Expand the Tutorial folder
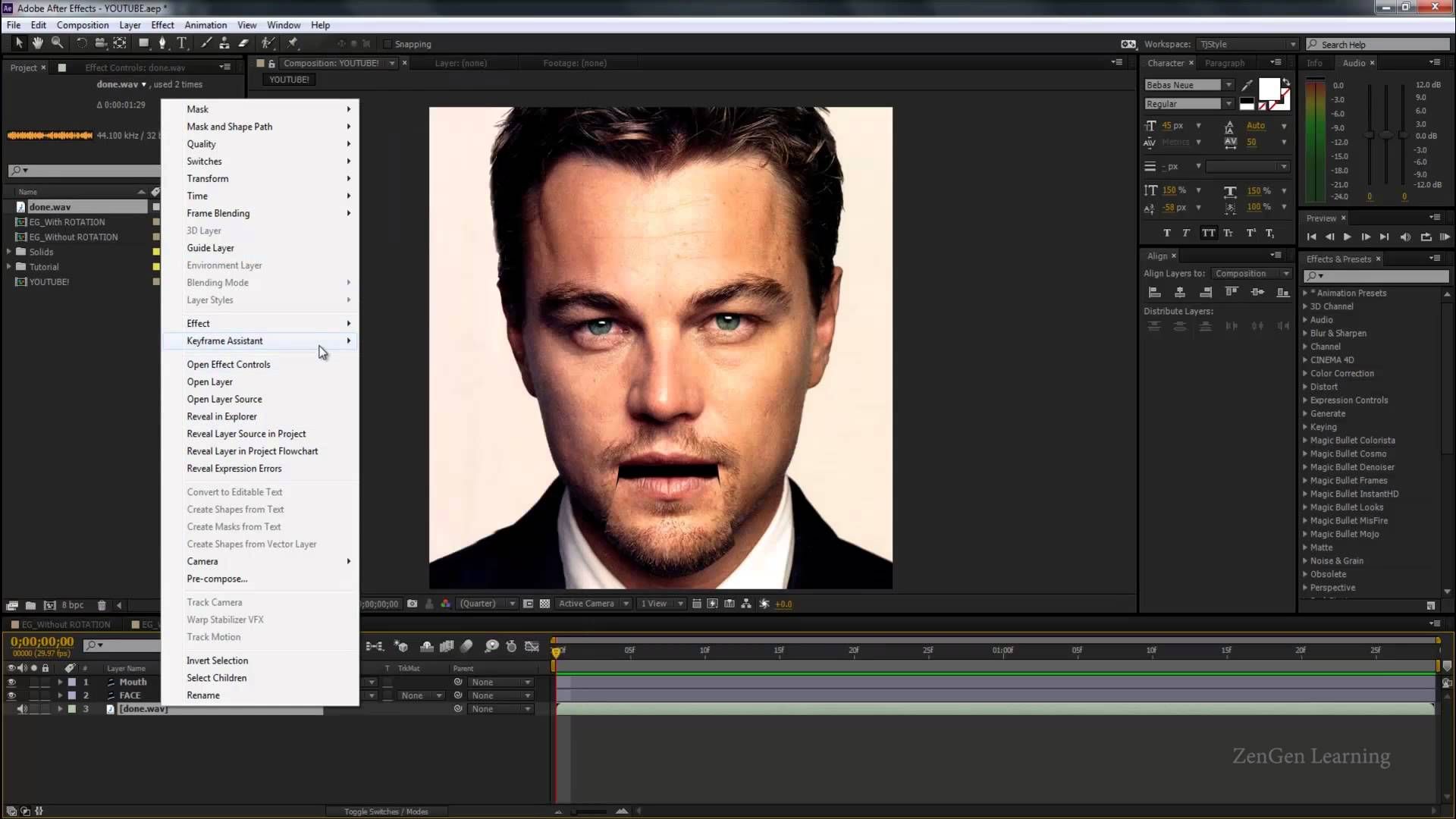 9,267
